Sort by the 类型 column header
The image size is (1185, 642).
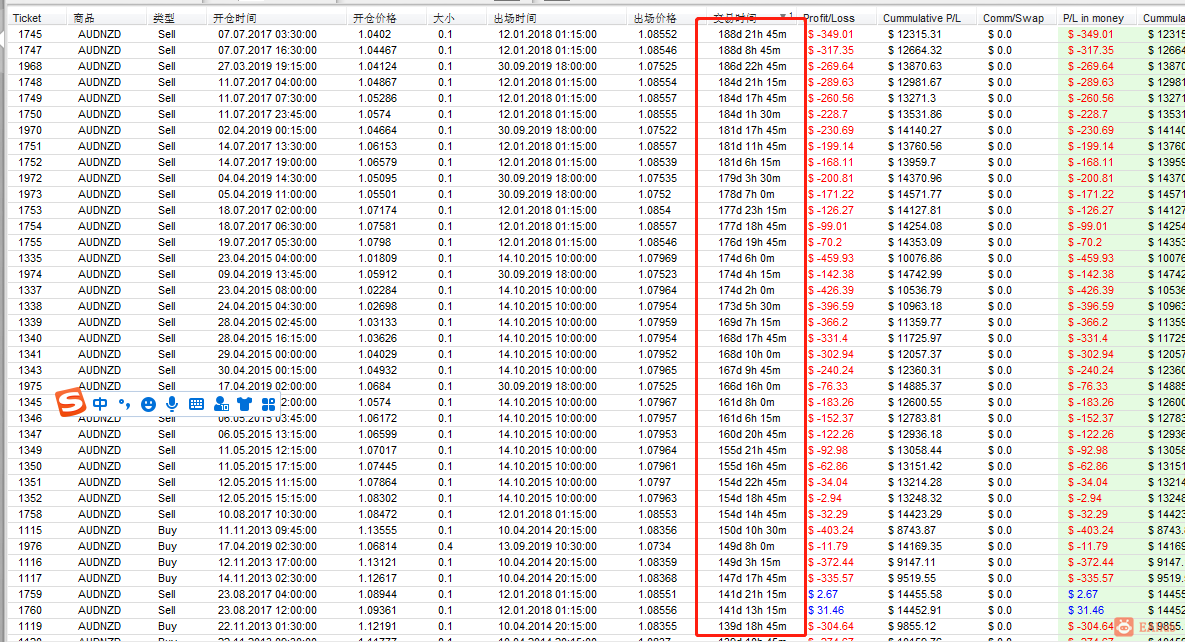point(163,17)
